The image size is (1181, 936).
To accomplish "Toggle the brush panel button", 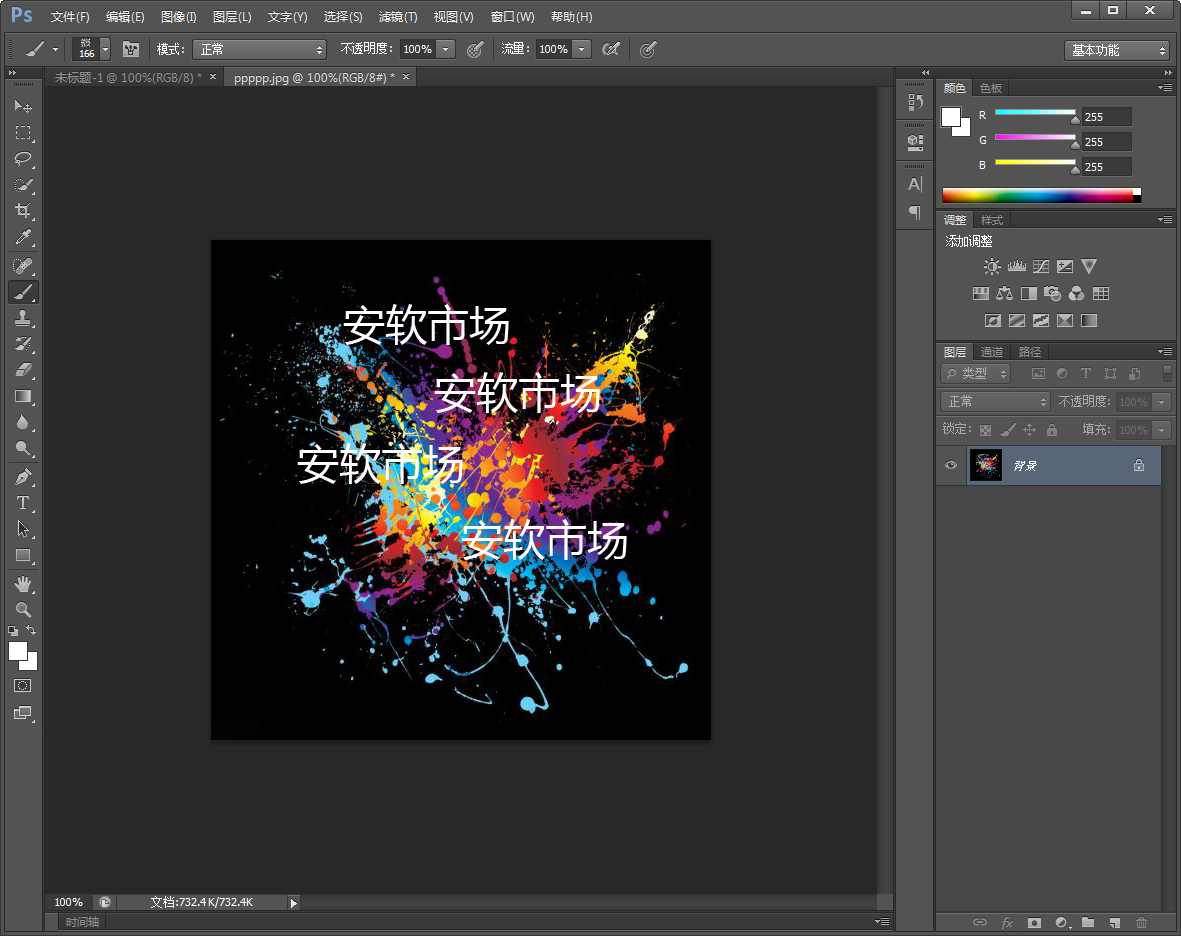I will (131, 50).
